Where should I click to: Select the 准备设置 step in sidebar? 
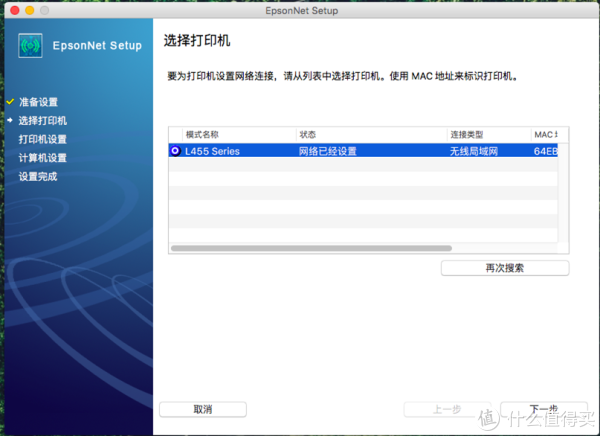tap(38, 102)
